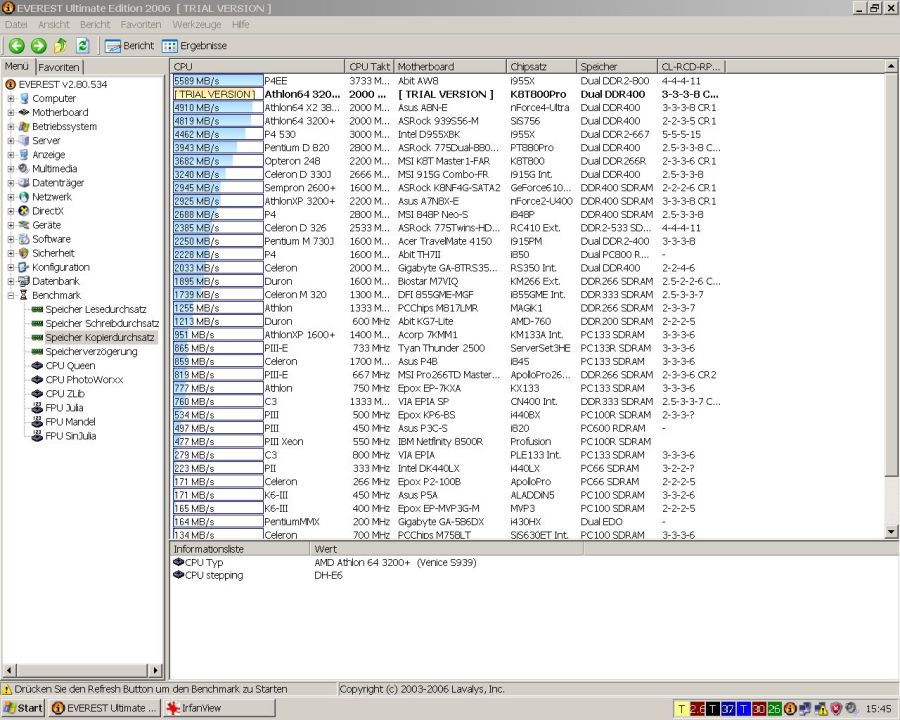Viewport: 900px width, 720px height.
Task: Click the taskbar clock showing 15:45
Action: [878, 709]
